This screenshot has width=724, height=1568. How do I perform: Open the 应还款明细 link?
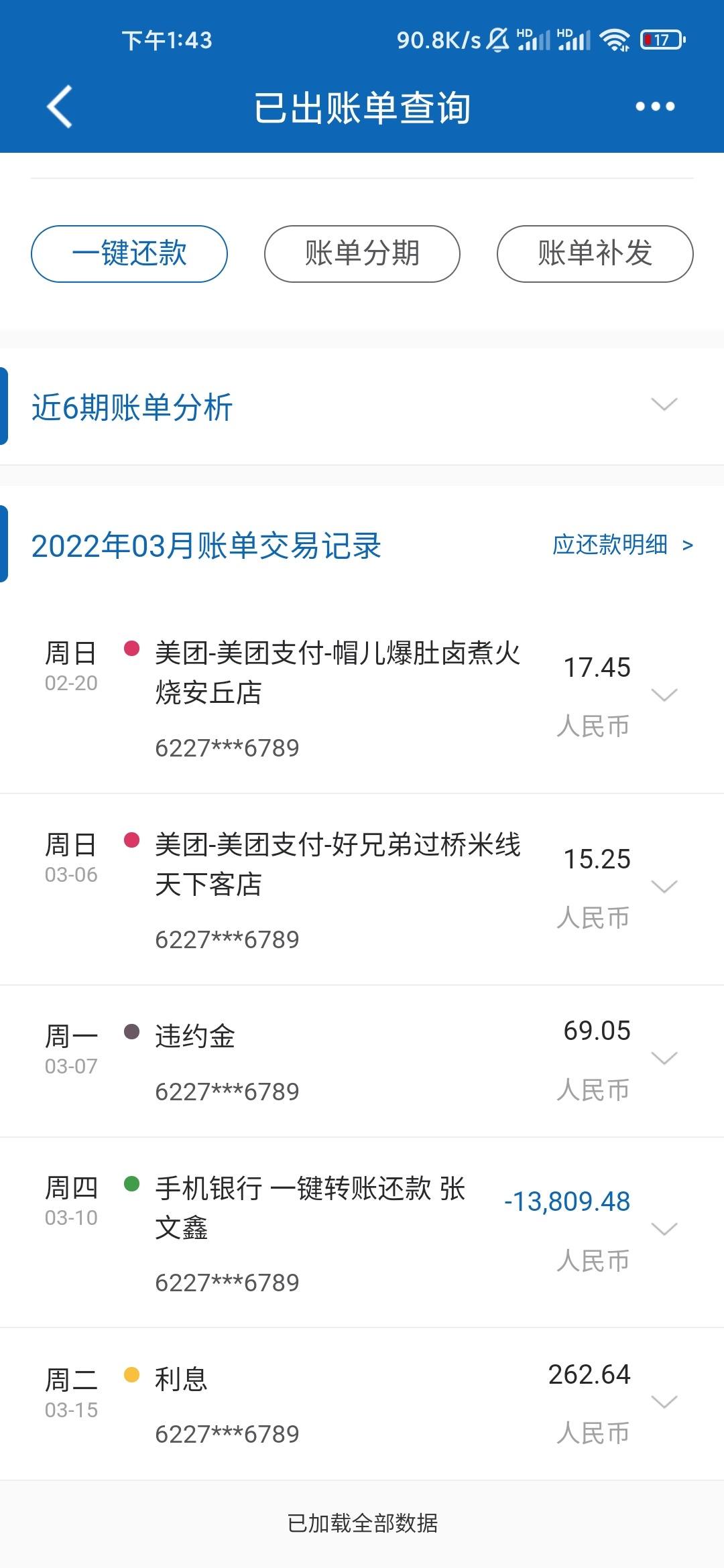pos(623,545)
